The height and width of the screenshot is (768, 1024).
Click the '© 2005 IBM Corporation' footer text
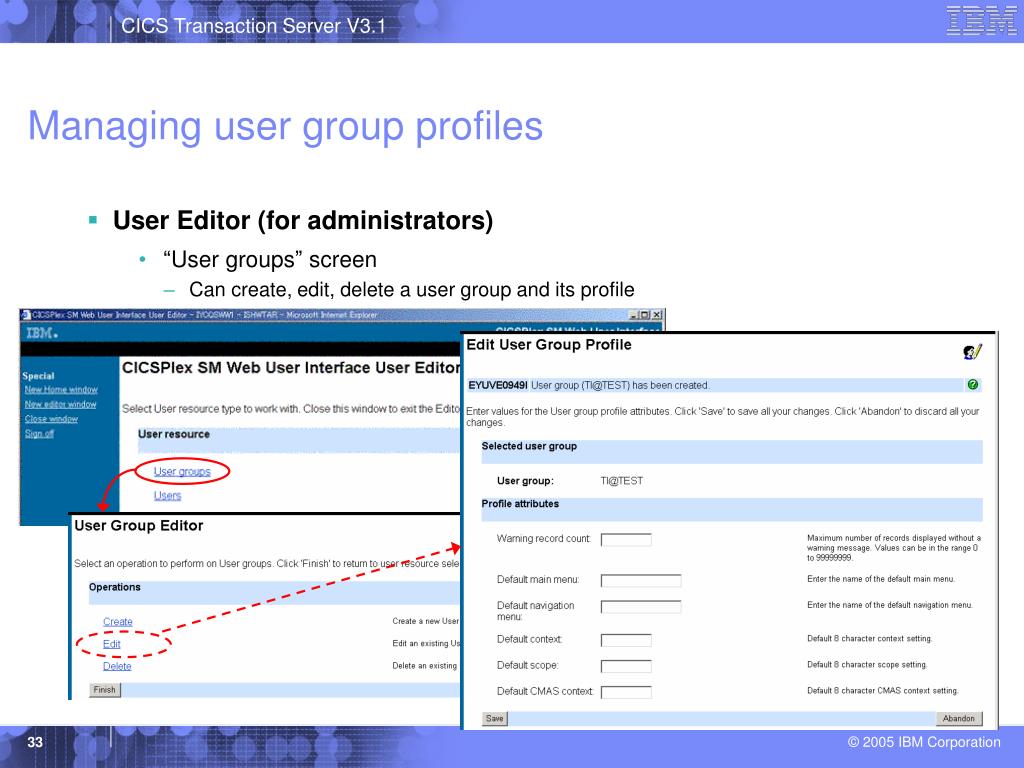tap(924, 742)
